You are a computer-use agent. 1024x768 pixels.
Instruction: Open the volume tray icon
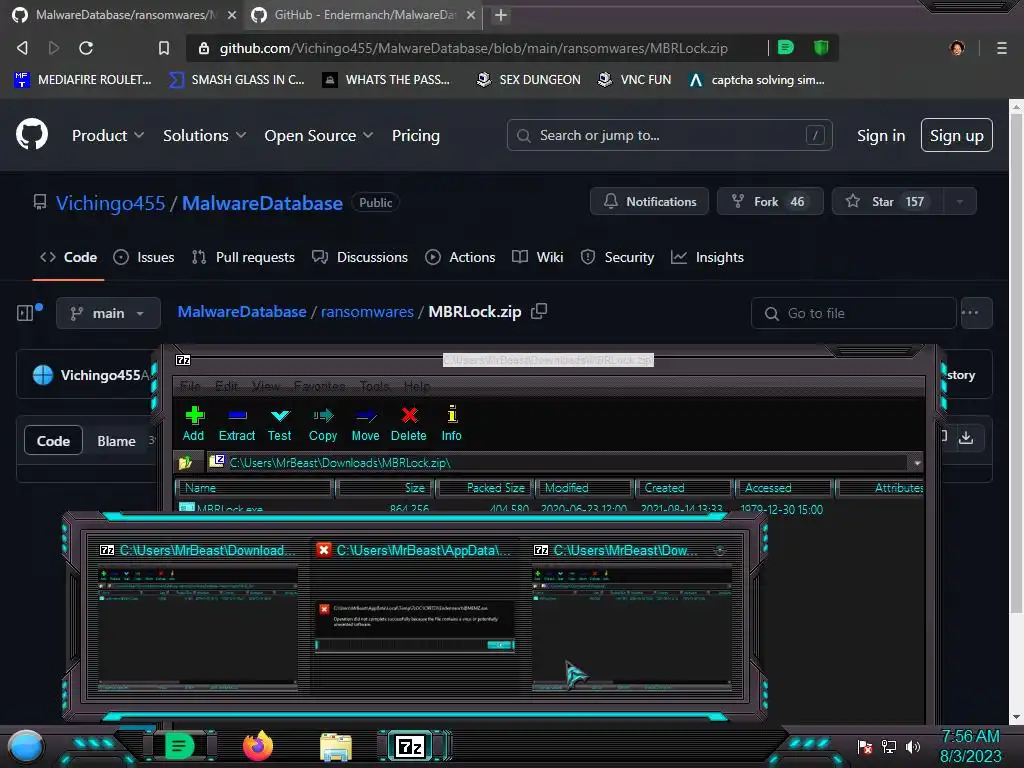tap(913, 746)
